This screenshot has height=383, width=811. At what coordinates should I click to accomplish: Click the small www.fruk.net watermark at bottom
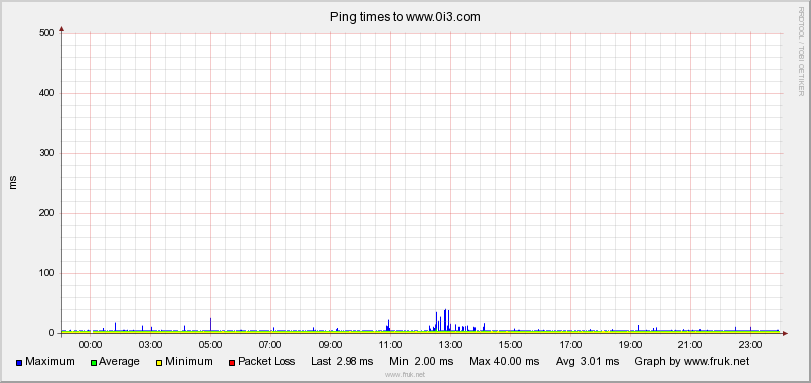point(405,374)
